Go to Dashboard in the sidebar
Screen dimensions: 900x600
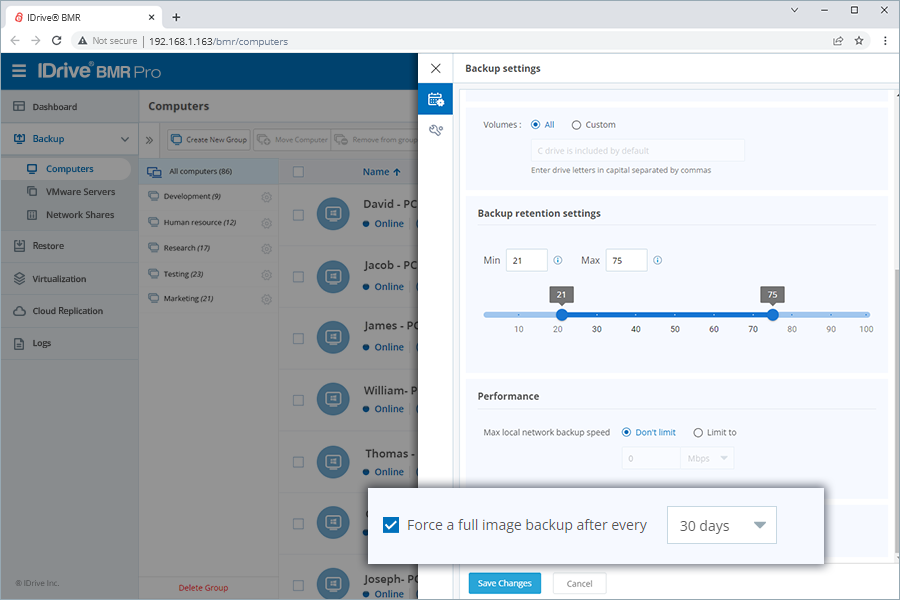click(54, 107)
